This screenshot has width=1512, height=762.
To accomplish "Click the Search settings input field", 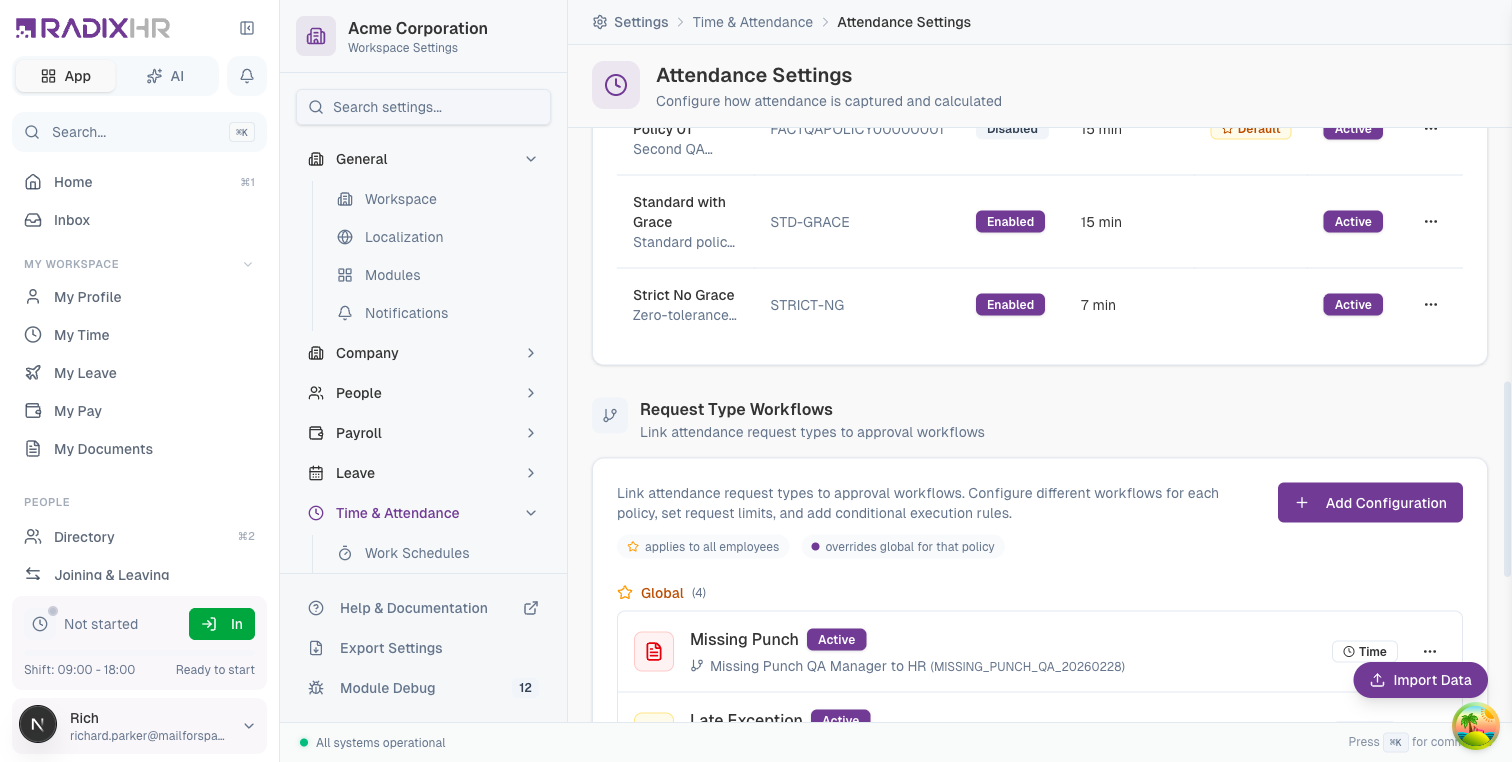I will [x=423, y=107].
